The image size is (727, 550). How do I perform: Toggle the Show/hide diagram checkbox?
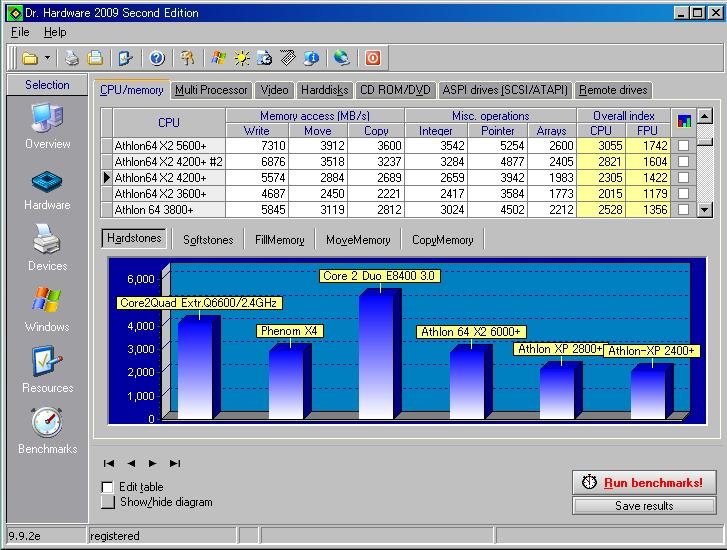pyautogui.click(x=108, y=502)
